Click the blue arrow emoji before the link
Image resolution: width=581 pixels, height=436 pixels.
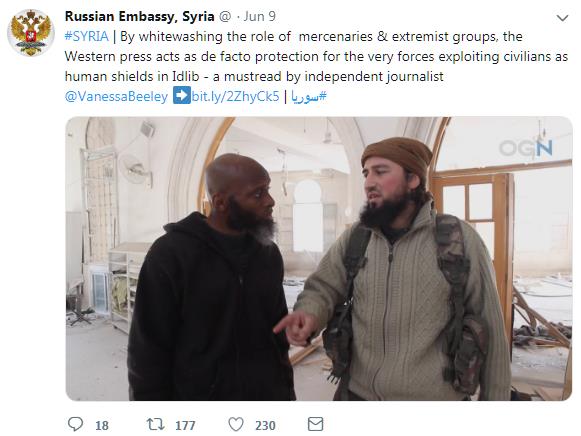(182, 96)
